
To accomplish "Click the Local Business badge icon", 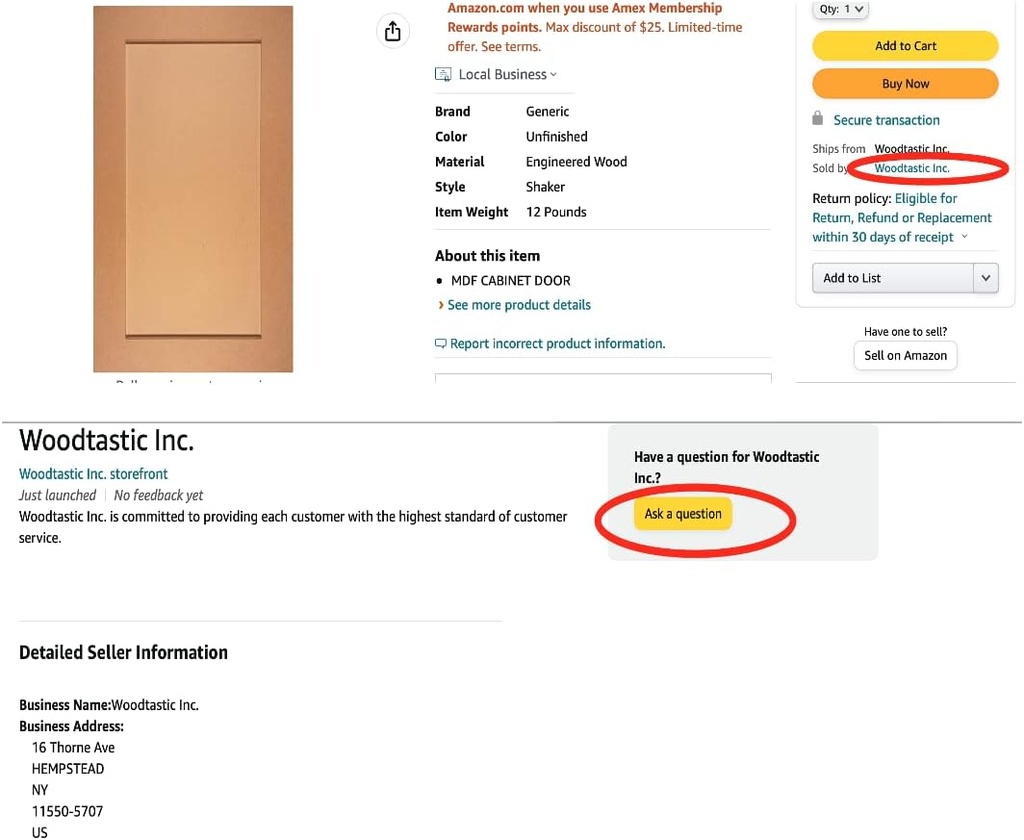I will (x=443, y=75).
